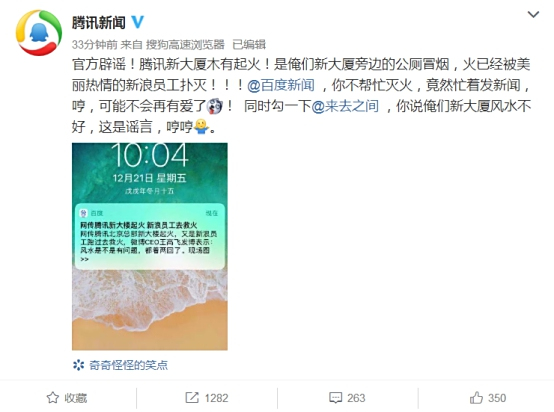Expand the post options chevron
The image size is (554, 412).
click(533, 14)
